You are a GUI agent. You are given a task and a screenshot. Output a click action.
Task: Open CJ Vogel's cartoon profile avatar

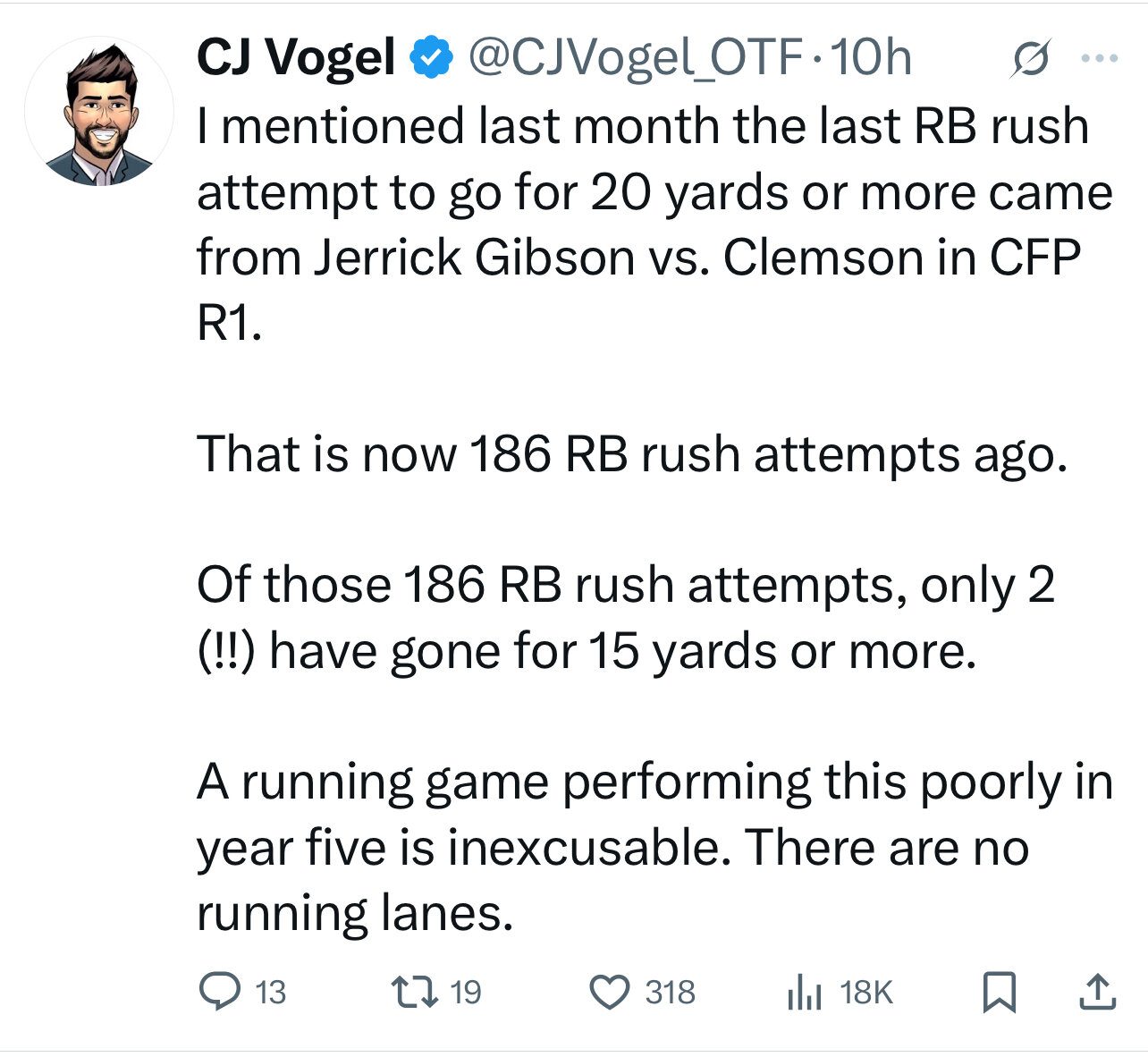pos(100,113)
